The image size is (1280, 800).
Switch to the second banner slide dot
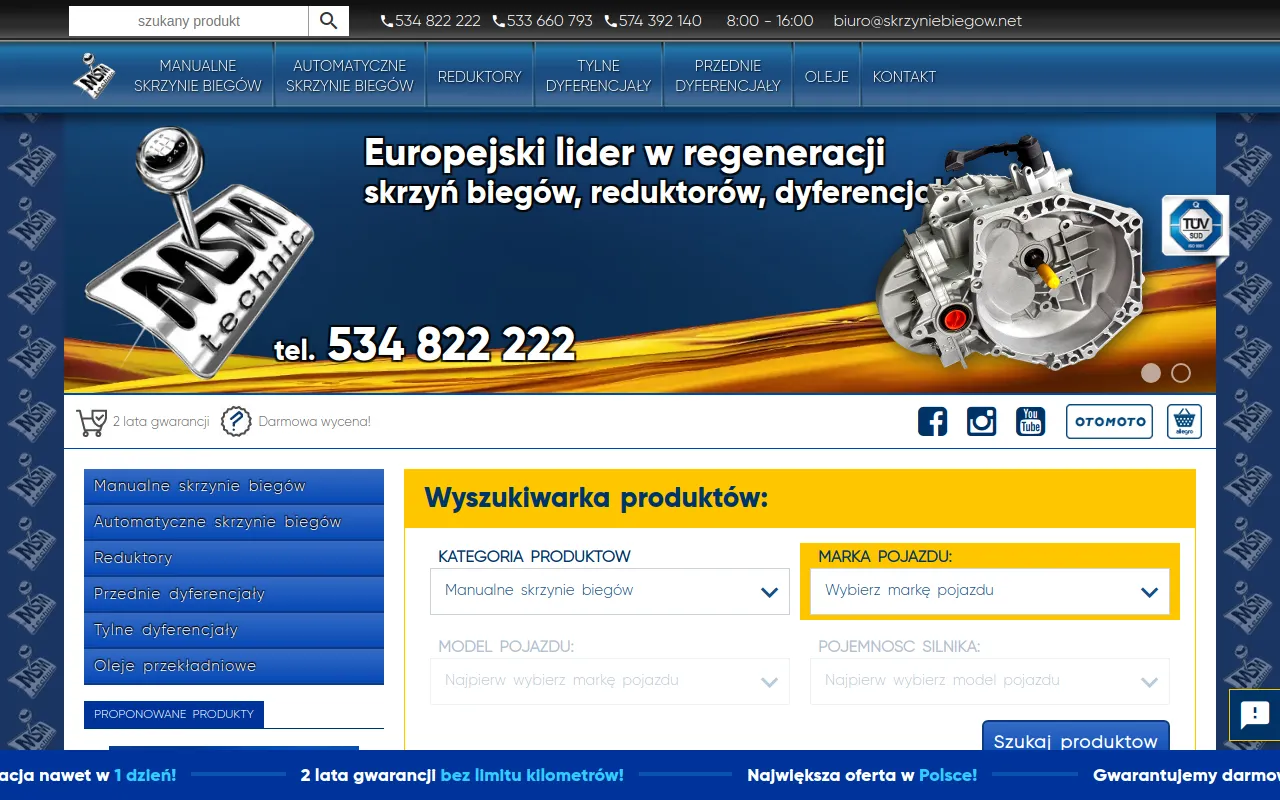click(1181, 373)
